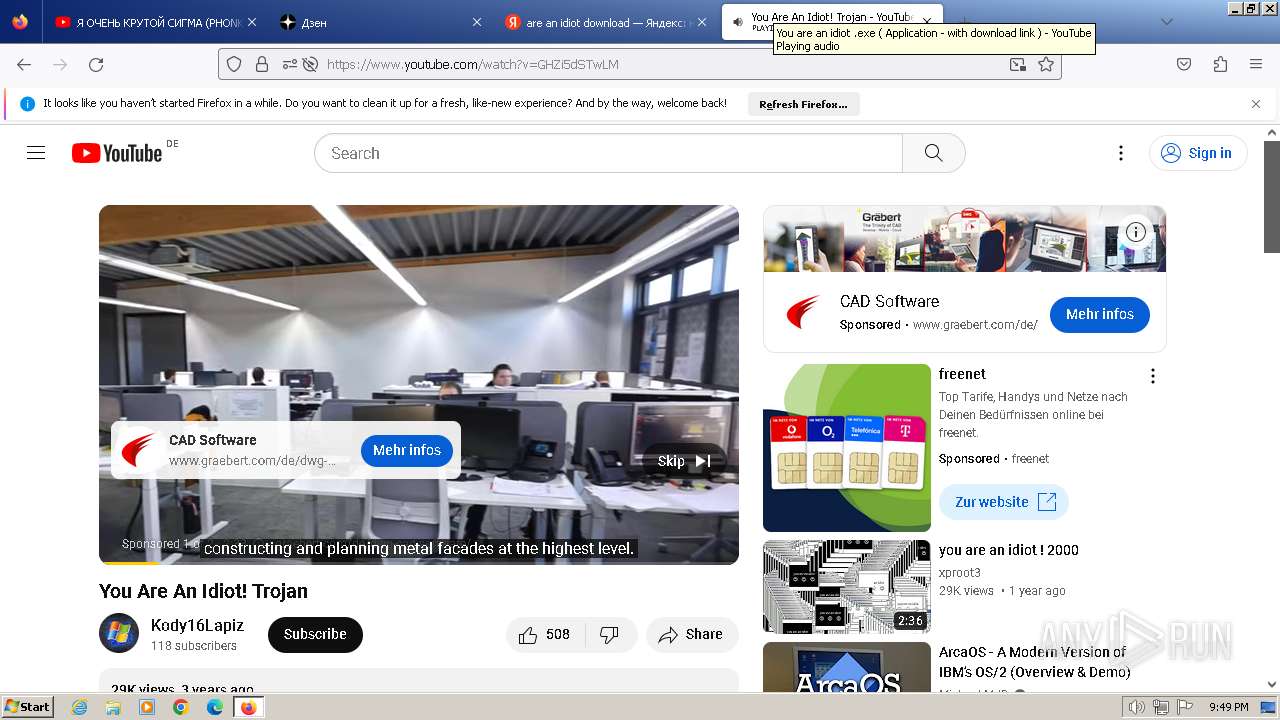Bookmark this page with star
The image size is (1280, 720).
pyautogui.click(x=1046, y=64)
